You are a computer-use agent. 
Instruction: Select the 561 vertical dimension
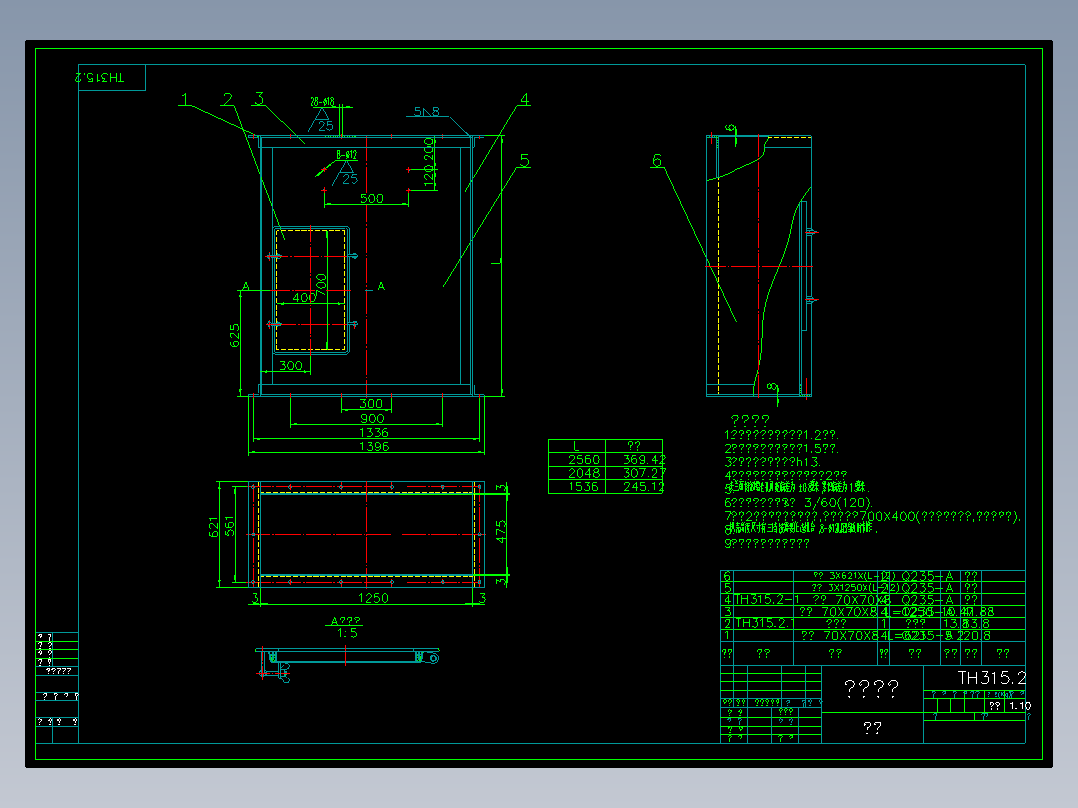point(230,526)
